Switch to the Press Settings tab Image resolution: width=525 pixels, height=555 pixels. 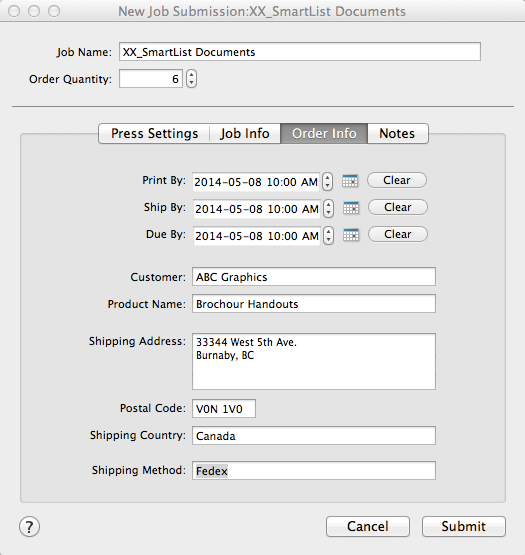pyautogui.click(x=154, y=133)
